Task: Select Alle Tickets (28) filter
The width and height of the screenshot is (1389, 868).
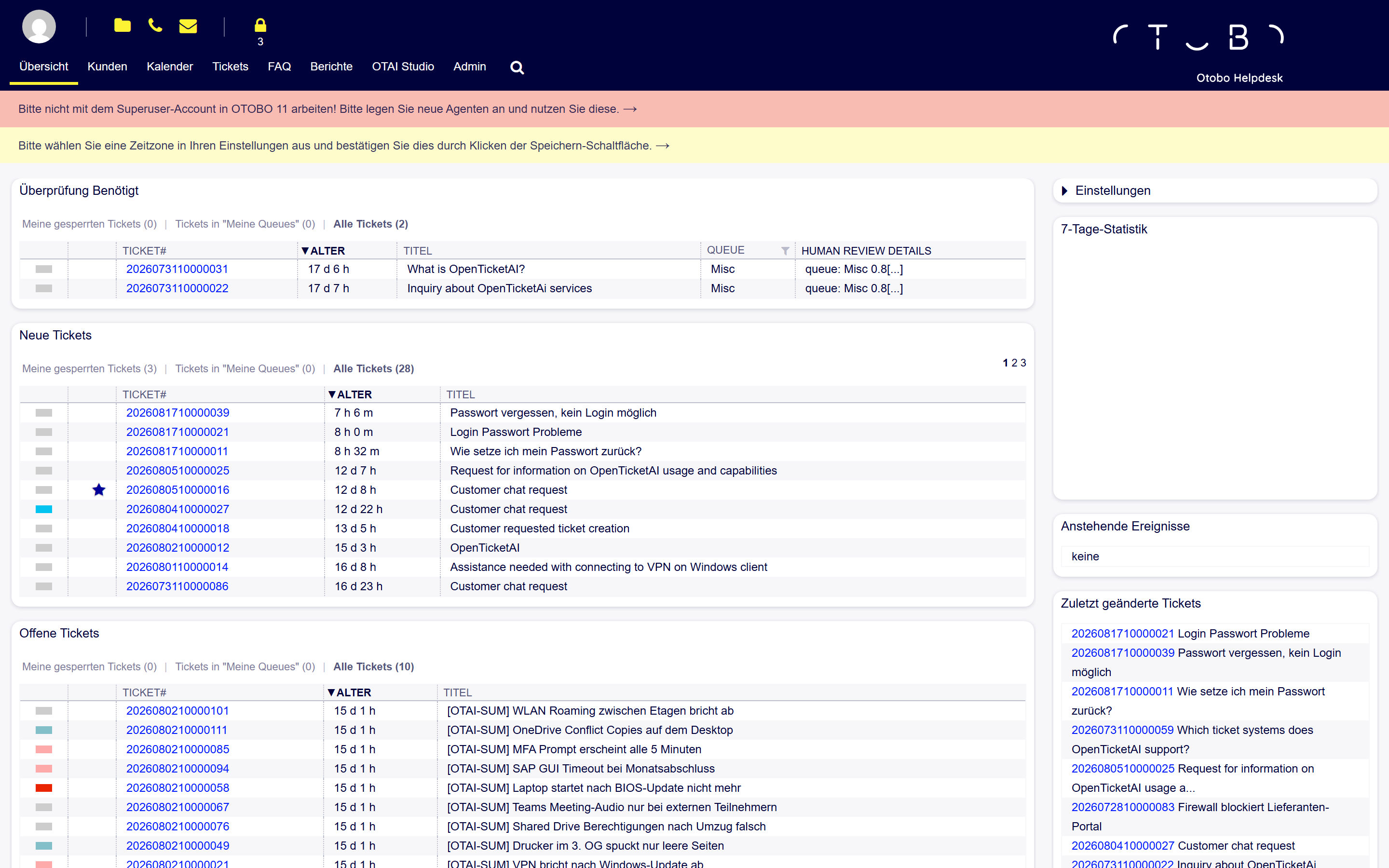Action: tap(374, 368)
